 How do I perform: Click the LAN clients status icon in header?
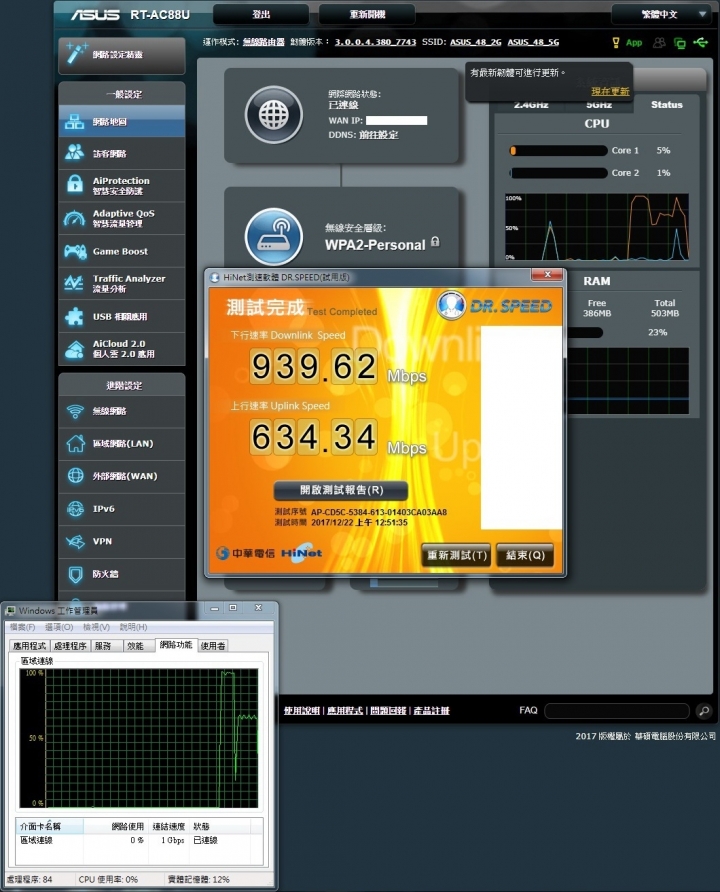click(680, 43)
